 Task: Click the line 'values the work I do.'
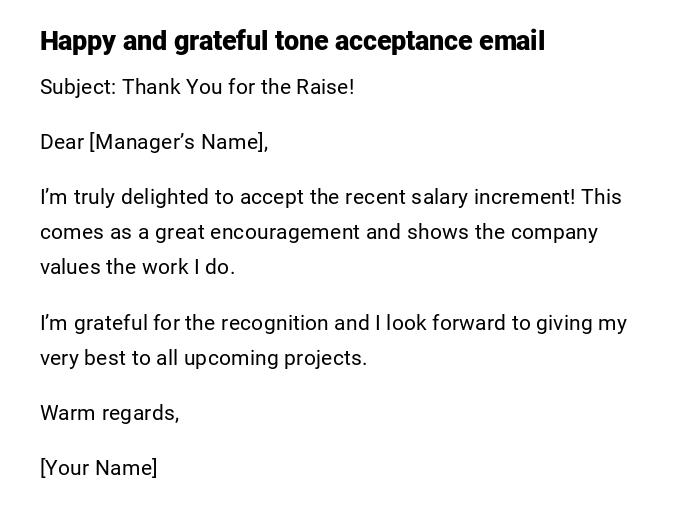pyautogui.click(x=137, y=267)
